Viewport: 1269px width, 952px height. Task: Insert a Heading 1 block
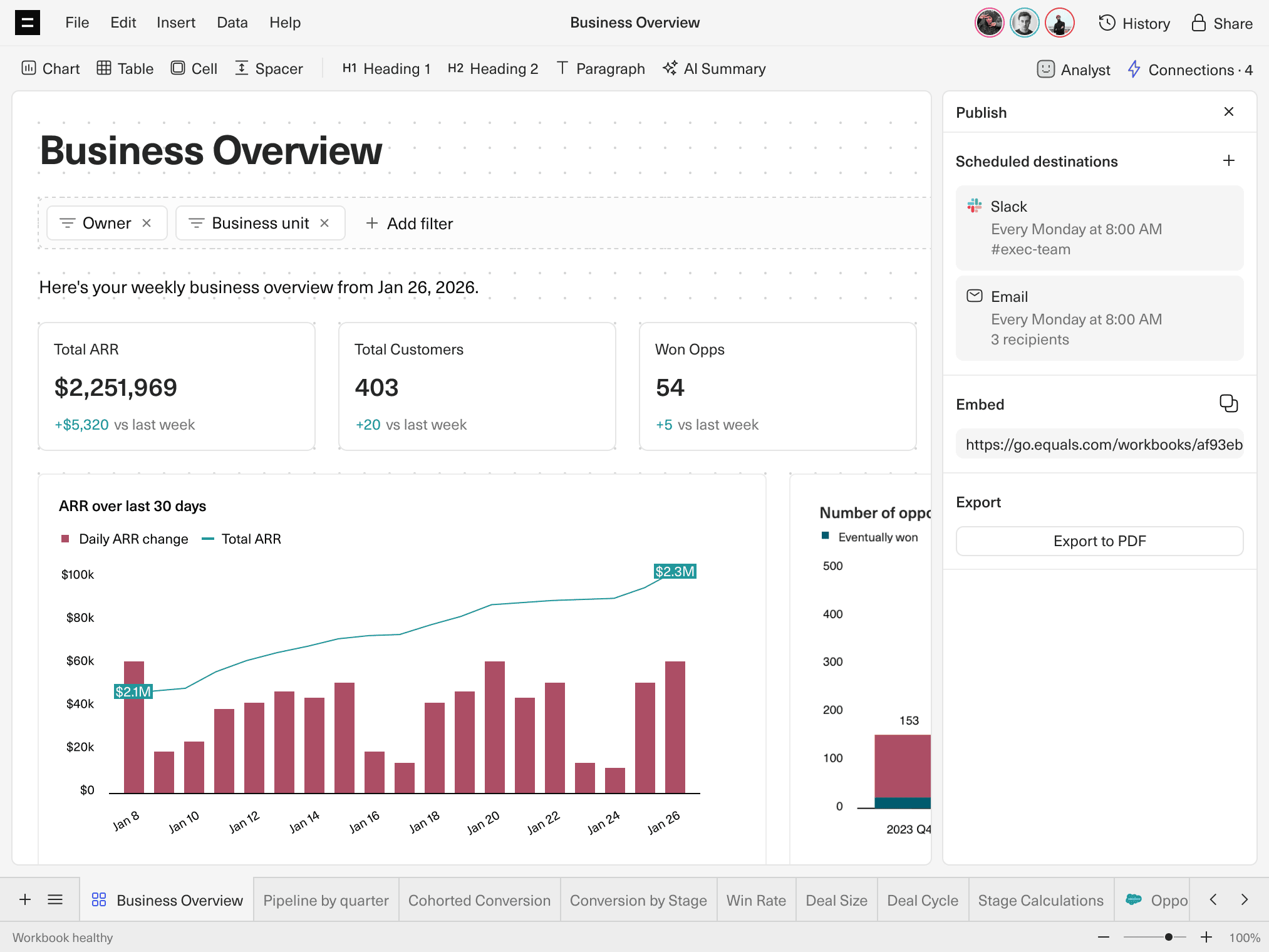pos(386,69)
